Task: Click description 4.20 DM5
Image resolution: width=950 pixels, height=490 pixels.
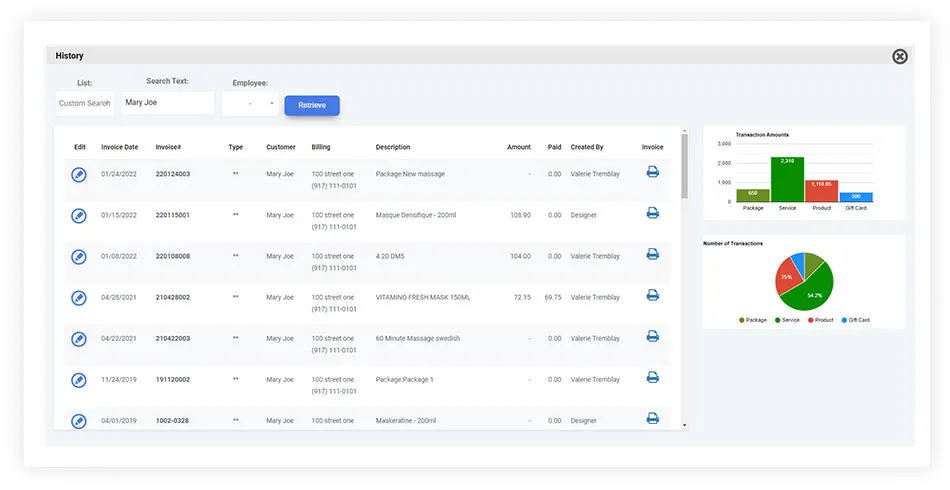Action: (x=390, y=256)
